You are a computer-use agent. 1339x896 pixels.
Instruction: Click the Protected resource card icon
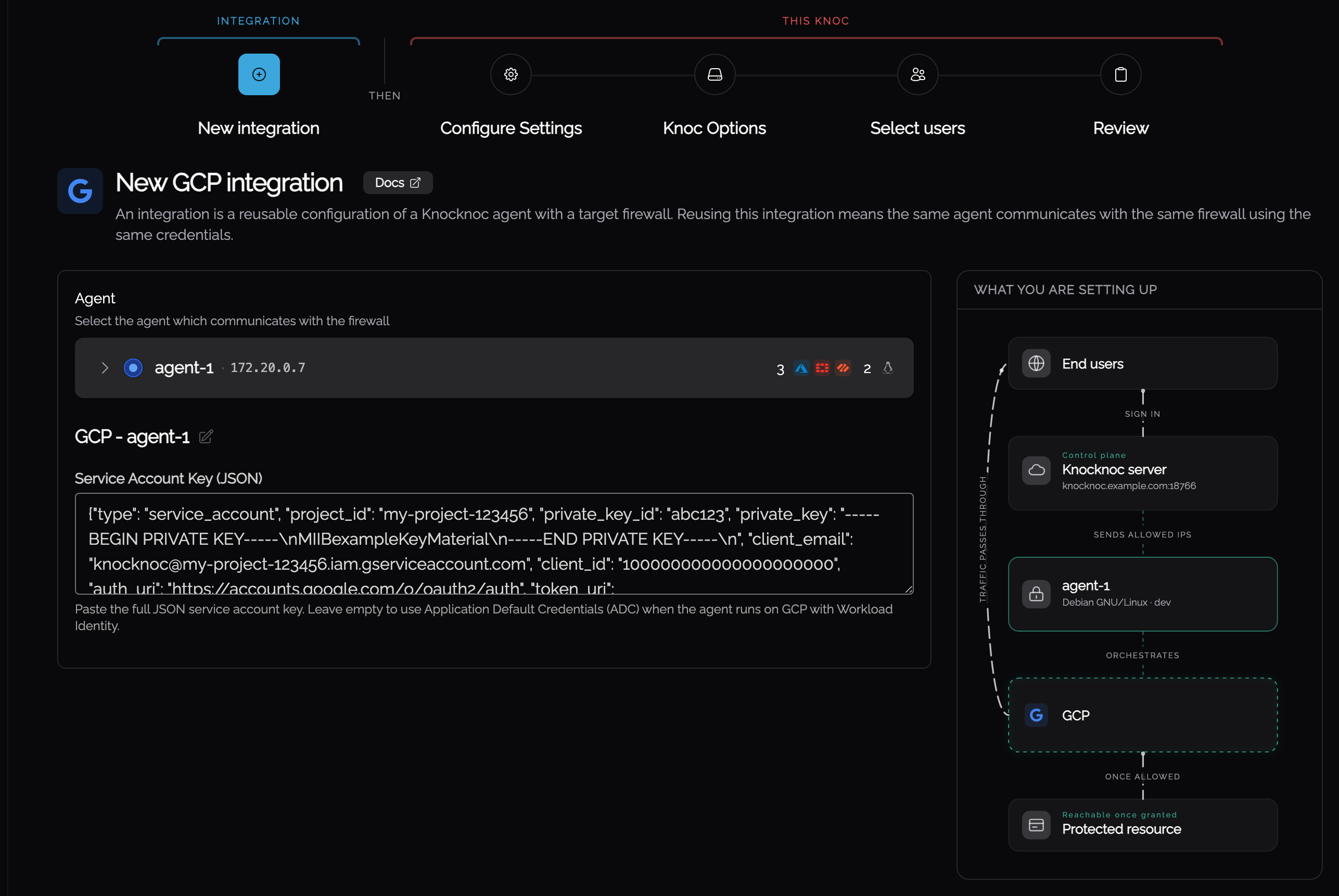coord(1036,825)
